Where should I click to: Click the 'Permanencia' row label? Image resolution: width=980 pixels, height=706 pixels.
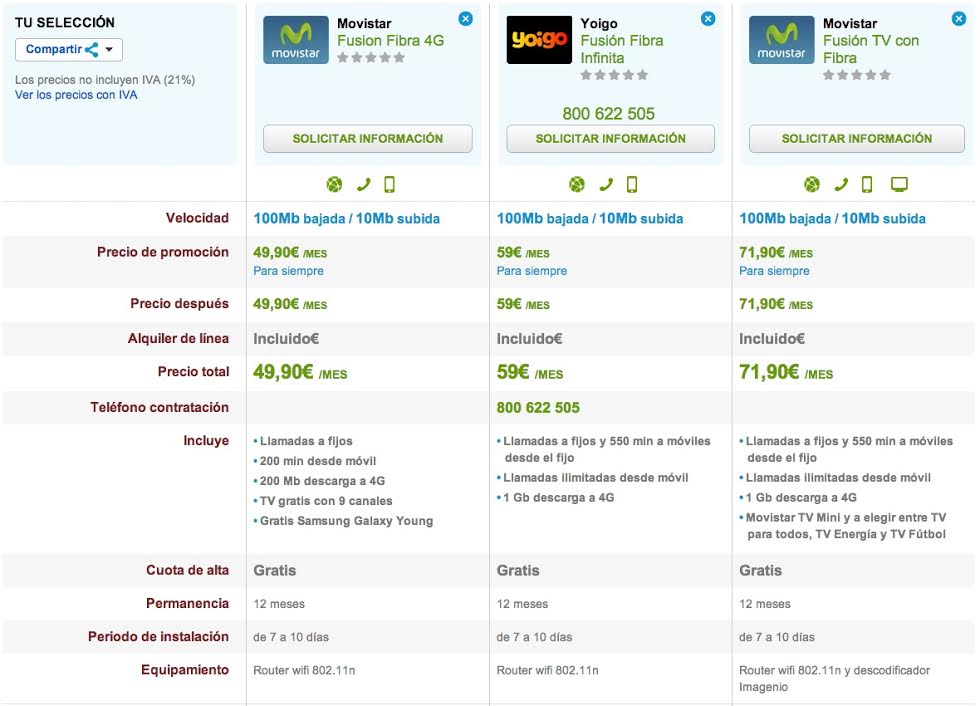point(188,604)
